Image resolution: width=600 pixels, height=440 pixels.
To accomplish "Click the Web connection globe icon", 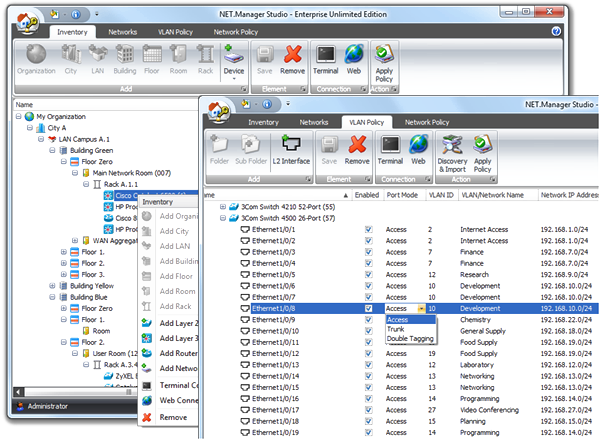I will click(x=354, y=54).
